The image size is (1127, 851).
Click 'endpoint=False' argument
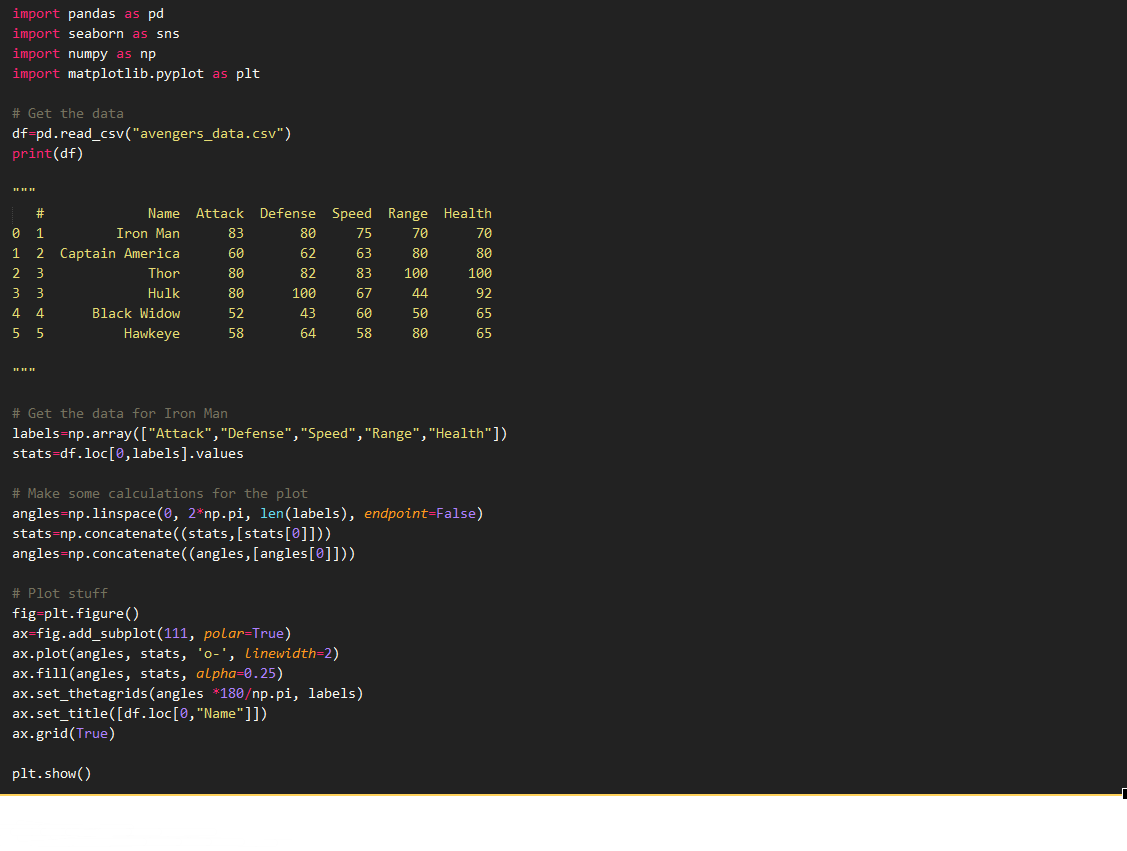[x=420, y=514]
